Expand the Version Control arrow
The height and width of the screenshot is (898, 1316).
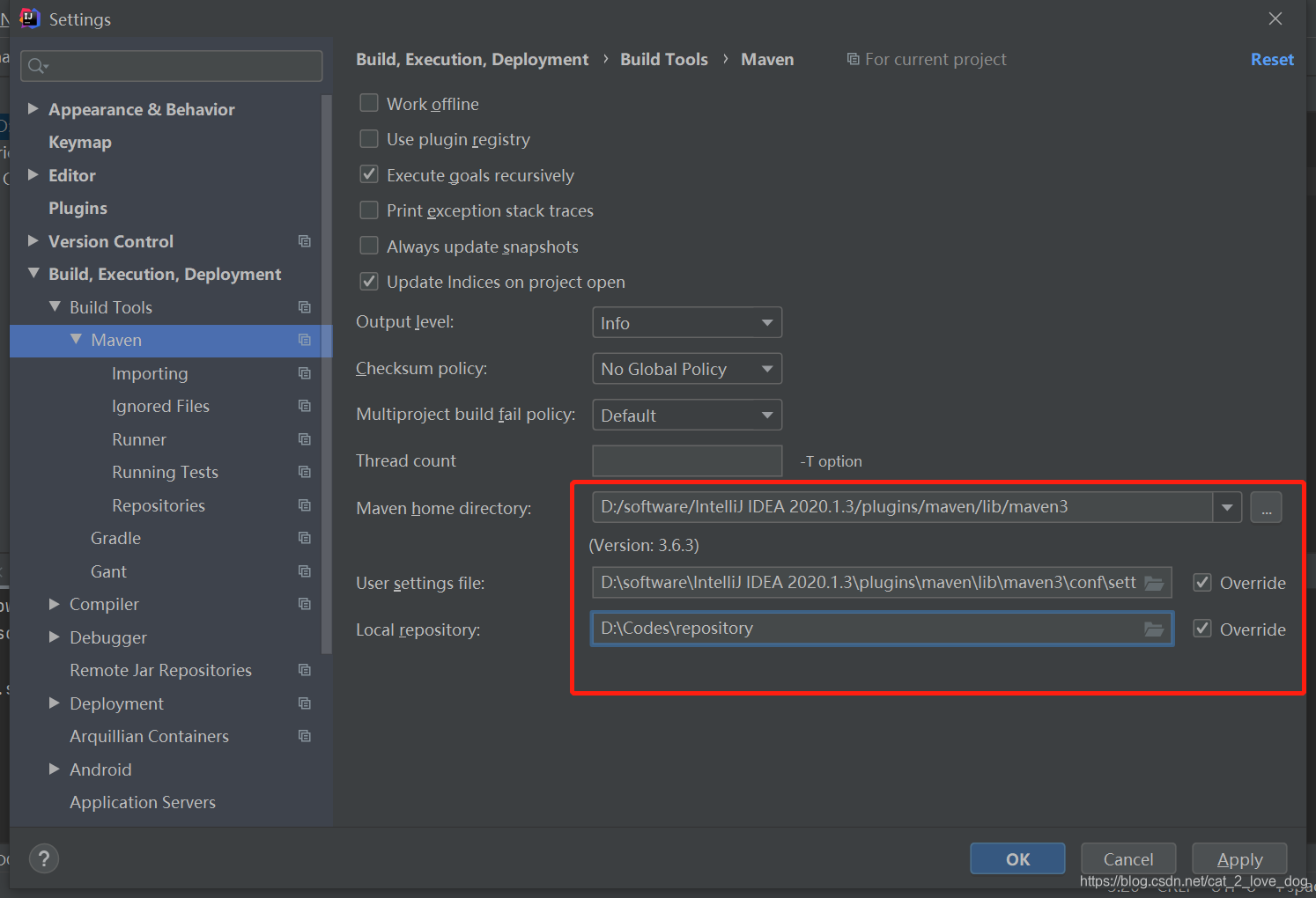[x=33, y=240]
